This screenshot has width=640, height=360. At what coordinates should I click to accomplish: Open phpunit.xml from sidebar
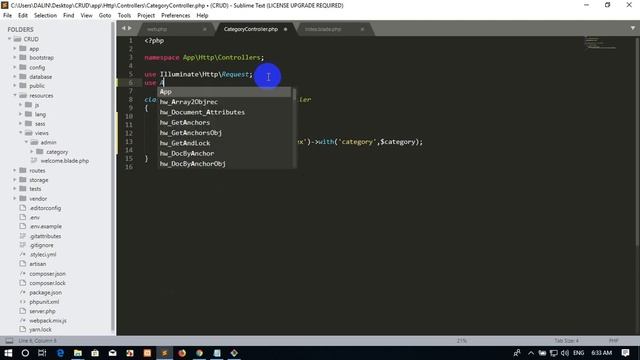click(44, 302)
